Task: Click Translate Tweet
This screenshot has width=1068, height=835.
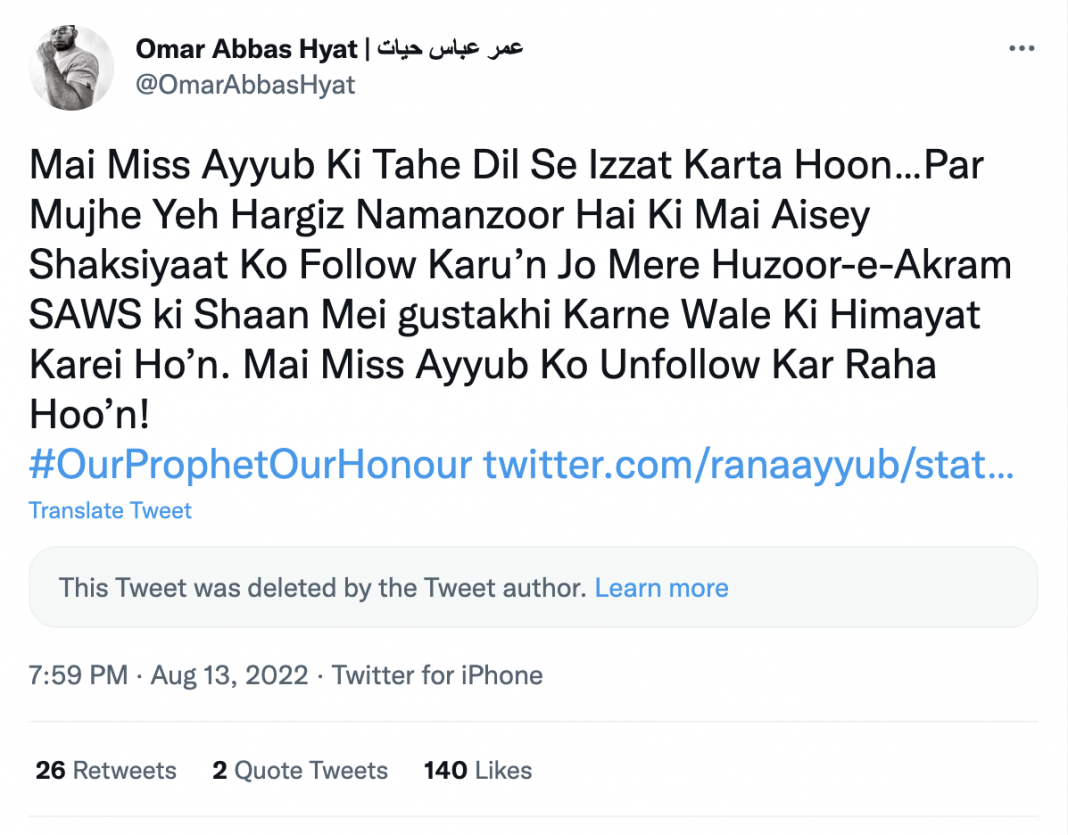Action: [x=110, y=510]
